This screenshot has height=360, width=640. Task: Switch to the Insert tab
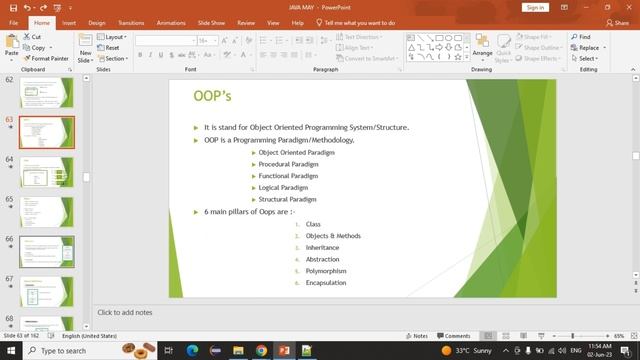click(x=69, y=23)
